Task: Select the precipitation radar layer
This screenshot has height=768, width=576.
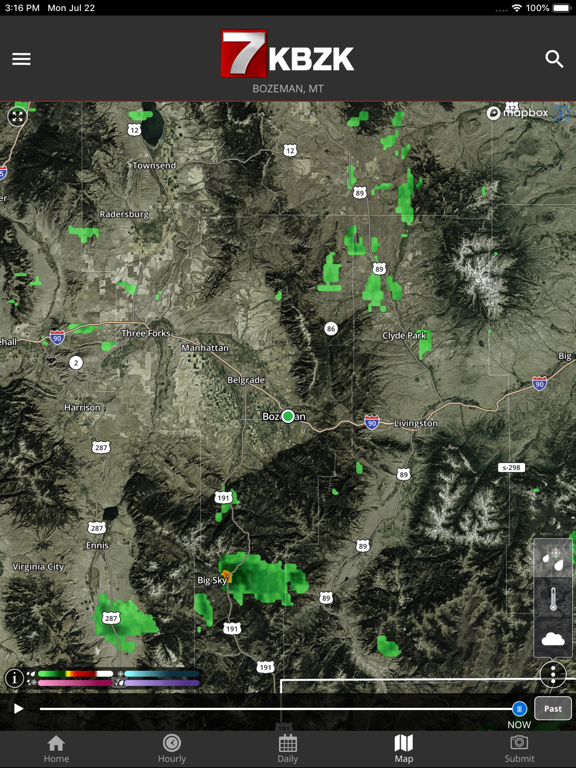Action: tap(553, 558)
